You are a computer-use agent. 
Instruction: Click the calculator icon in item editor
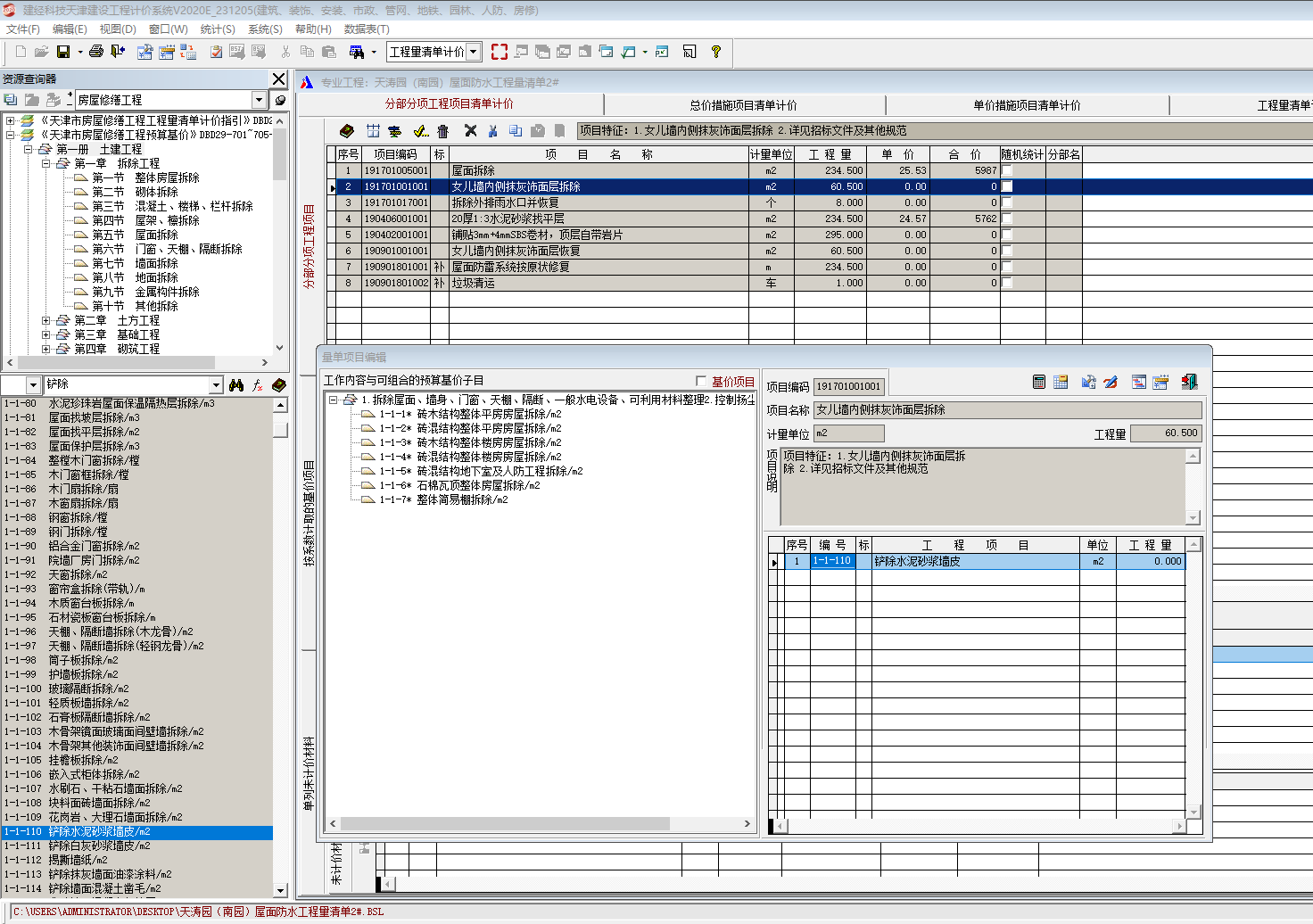1039,382
